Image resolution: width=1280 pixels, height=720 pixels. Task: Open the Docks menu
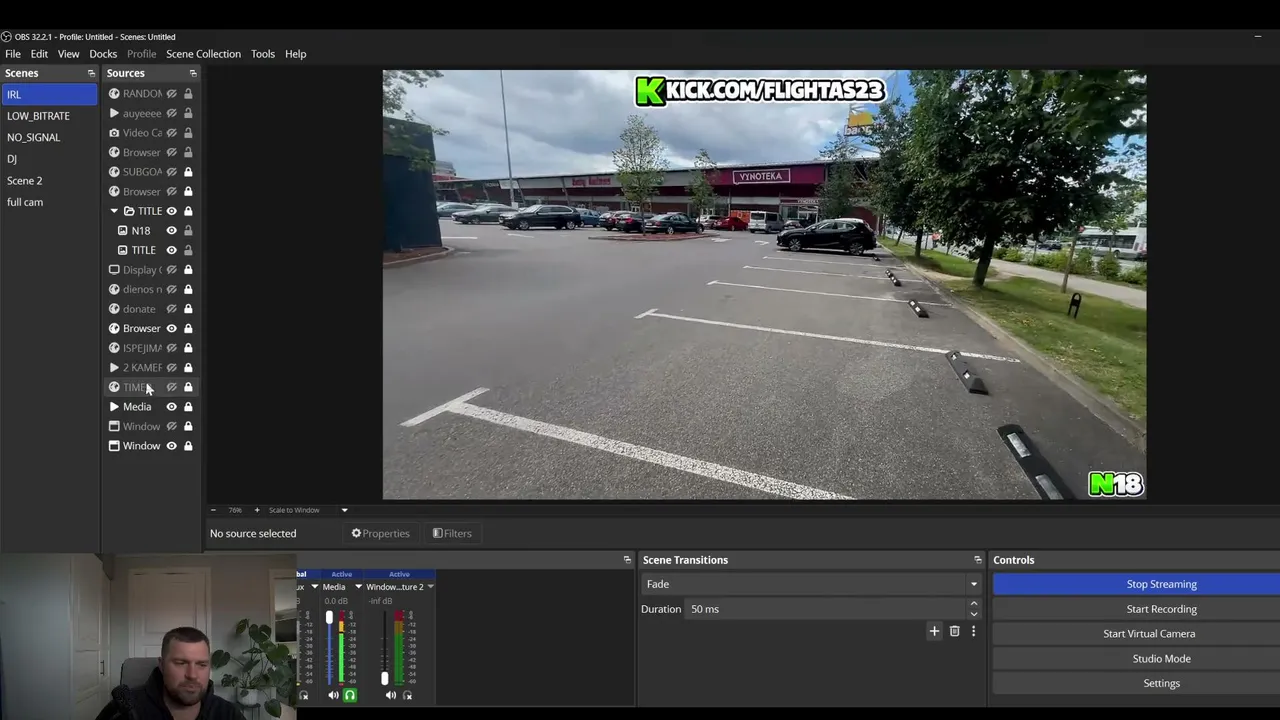click(103, 54)
